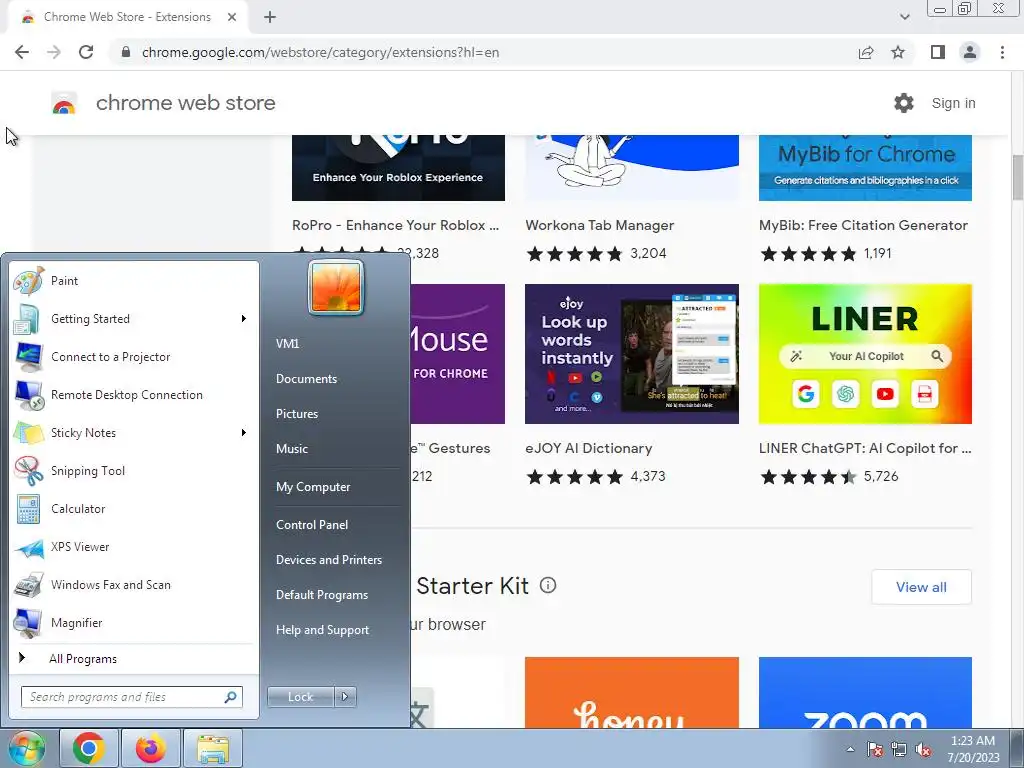Screen dimensions: 1024x768
Task: Open Windows Explorer from the taskbar
Action: pos(213,748)
